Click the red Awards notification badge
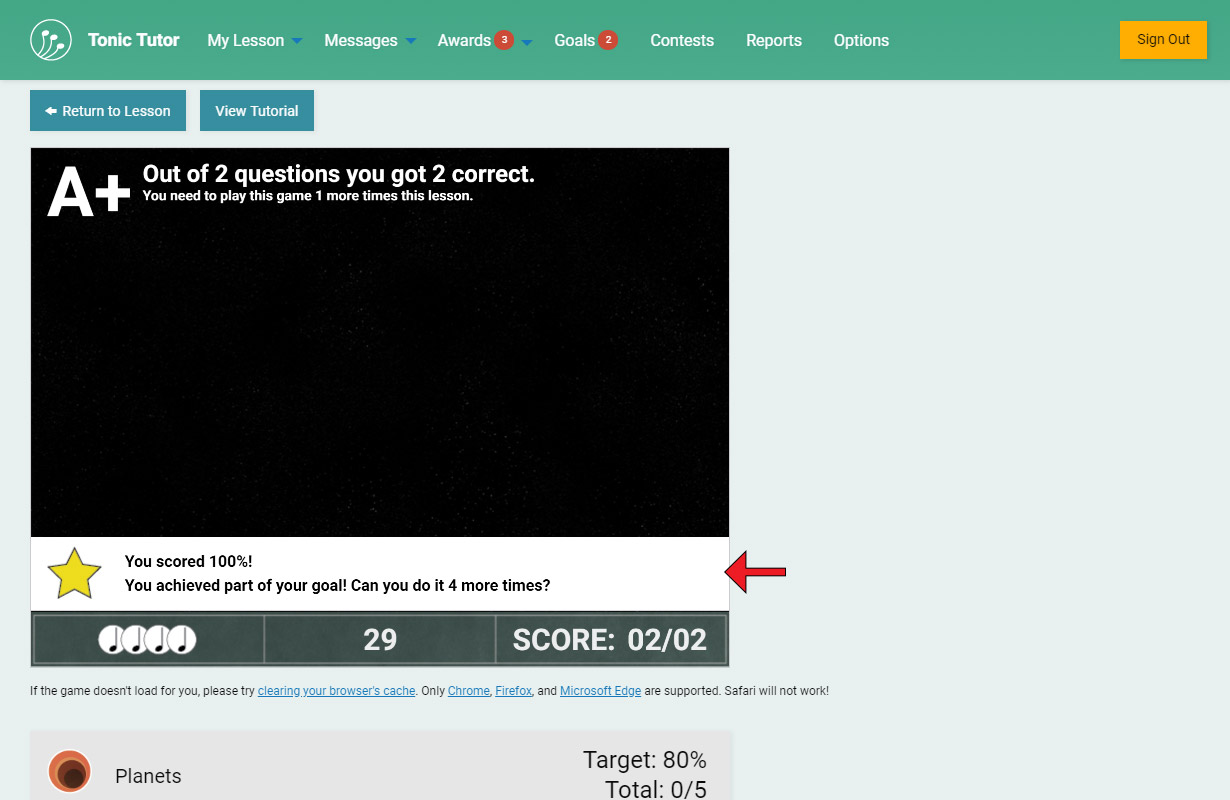Viewport: 1230px width, 800px height. click(x=504, y=40)
